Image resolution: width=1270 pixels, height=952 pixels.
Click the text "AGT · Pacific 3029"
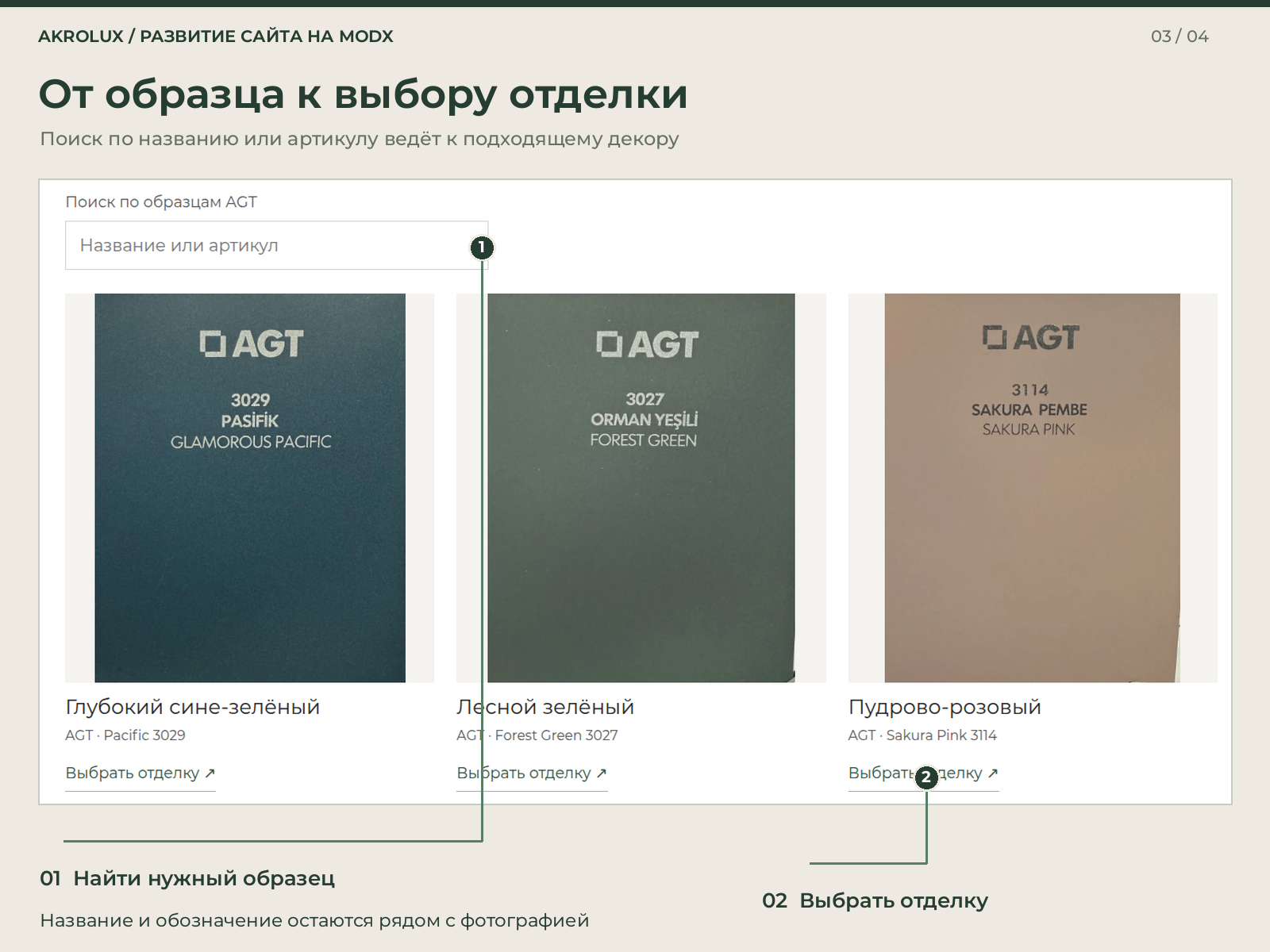coord(125,735)
